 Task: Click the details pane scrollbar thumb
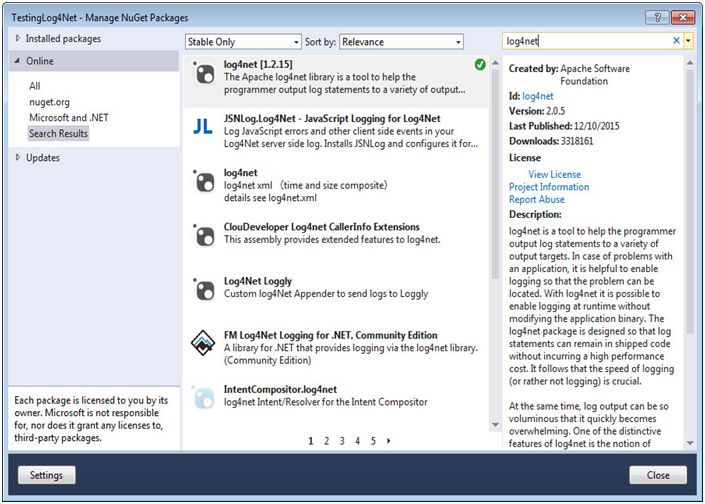(690, 201)
